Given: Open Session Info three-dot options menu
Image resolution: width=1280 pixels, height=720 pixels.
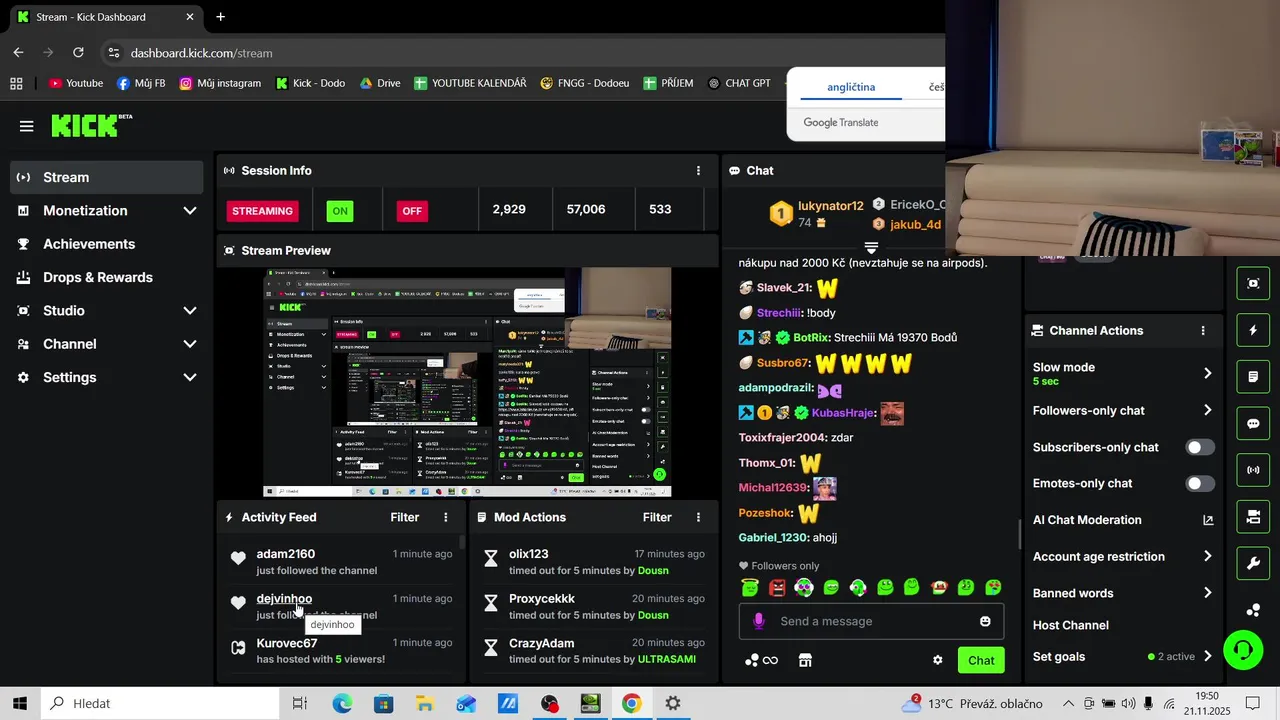Looking at the screenshot, I should tap(698, 171).
